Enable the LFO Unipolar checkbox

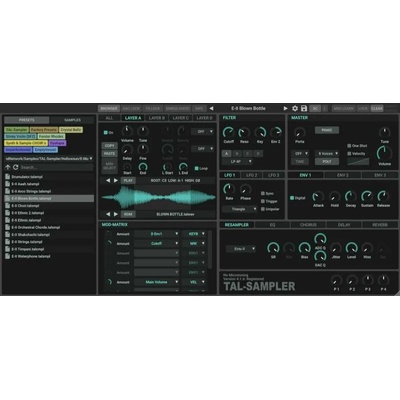point(263,209)
